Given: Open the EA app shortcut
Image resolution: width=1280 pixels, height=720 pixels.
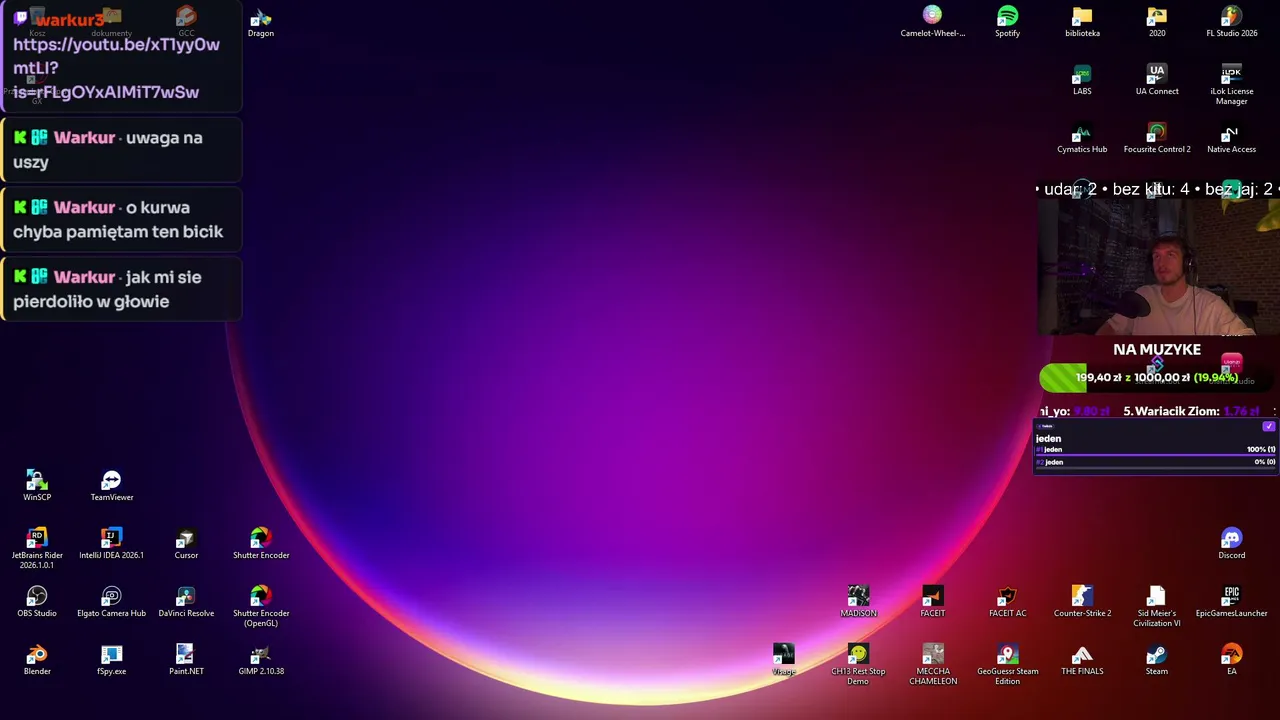Looking at the screenshot, I should coord(1231,660).
